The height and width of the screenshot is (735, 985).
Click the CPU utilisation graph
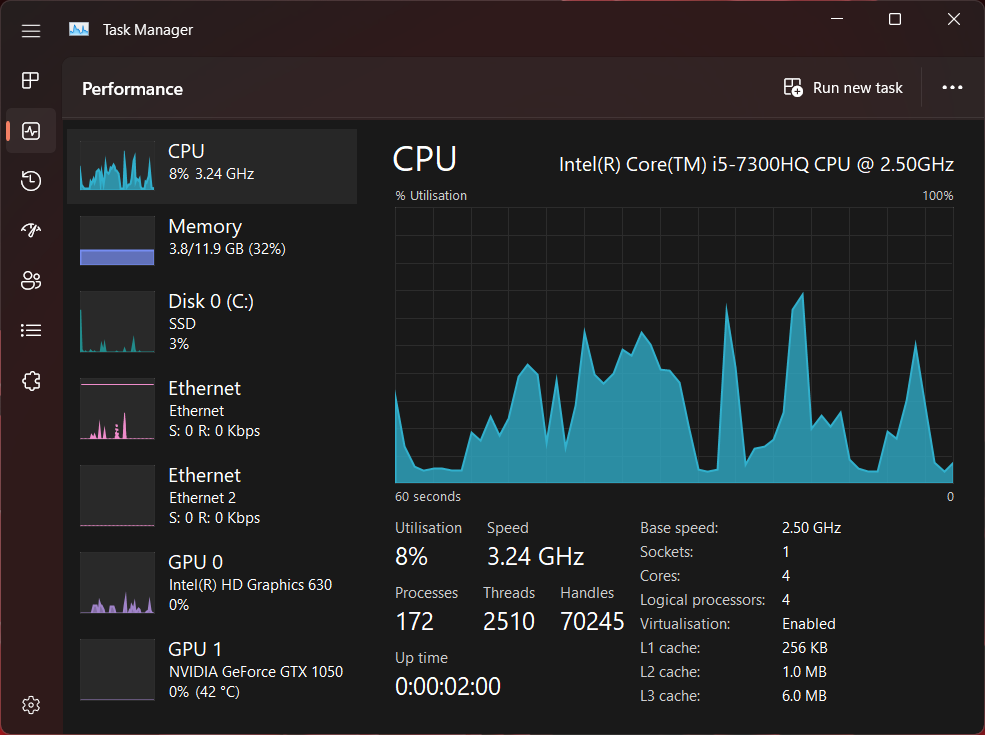tap(674, 345)
